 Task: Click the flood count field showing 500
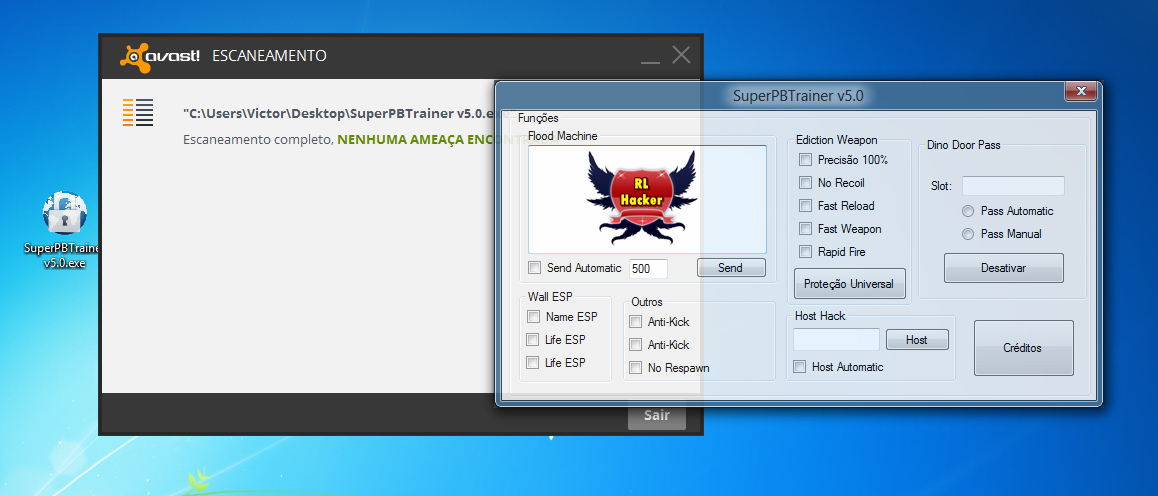click(x=648, y=269)
